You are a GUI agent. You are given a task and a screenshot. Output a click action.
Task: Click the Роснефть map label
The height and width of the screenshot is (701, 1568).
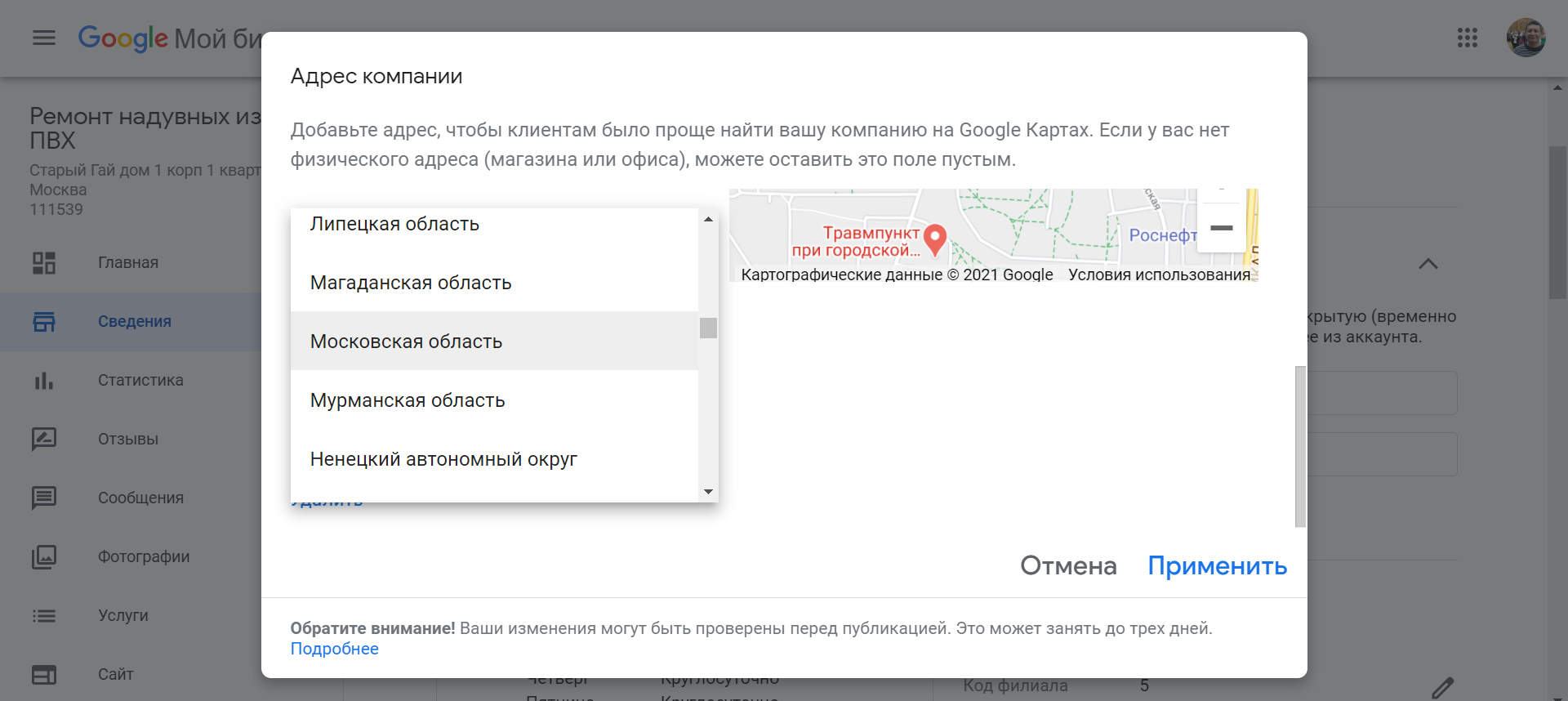1163,235
